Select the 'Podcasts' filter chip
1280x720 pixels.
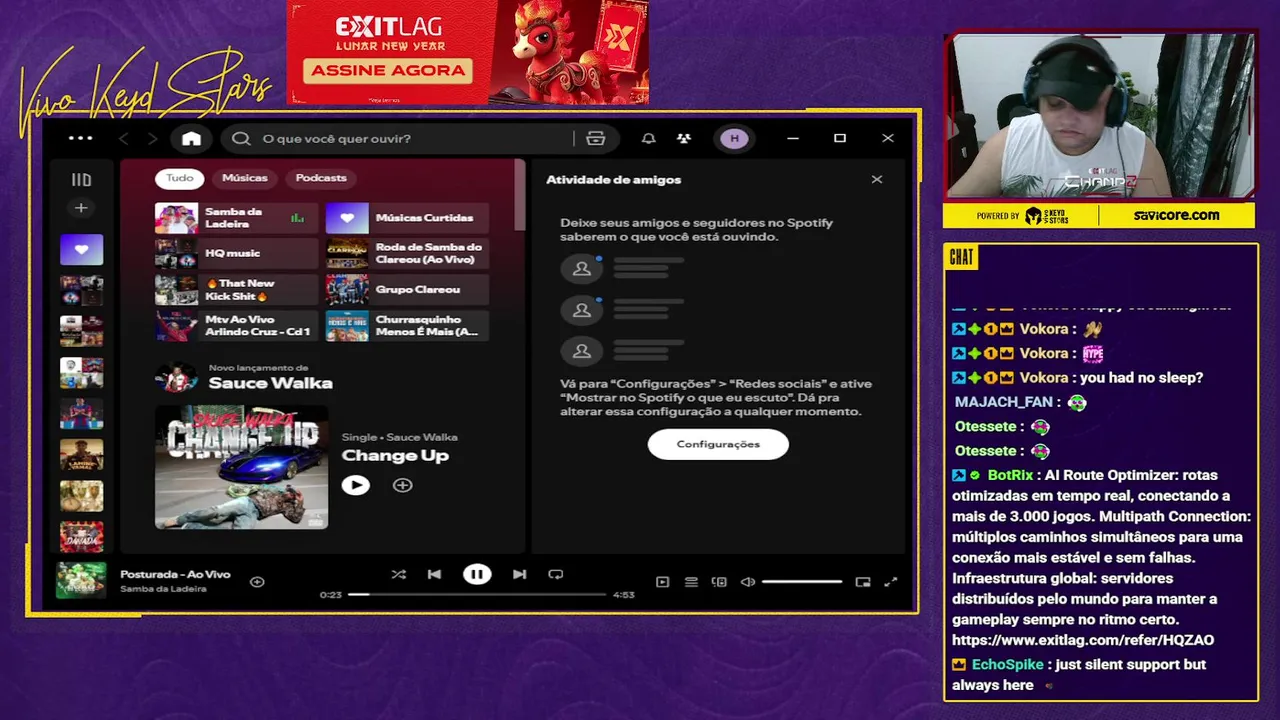321,178
